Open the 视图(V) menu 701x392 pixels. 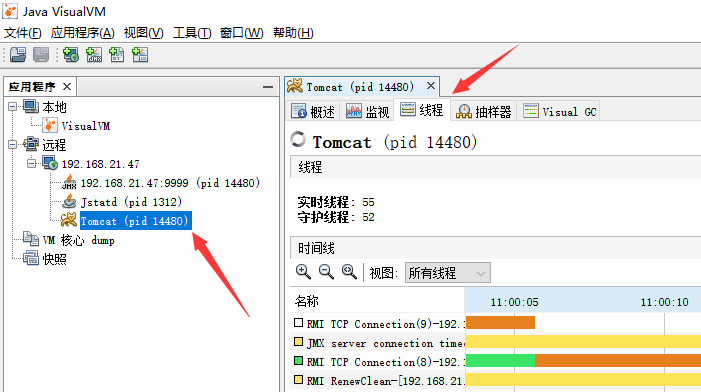[144, 33]
